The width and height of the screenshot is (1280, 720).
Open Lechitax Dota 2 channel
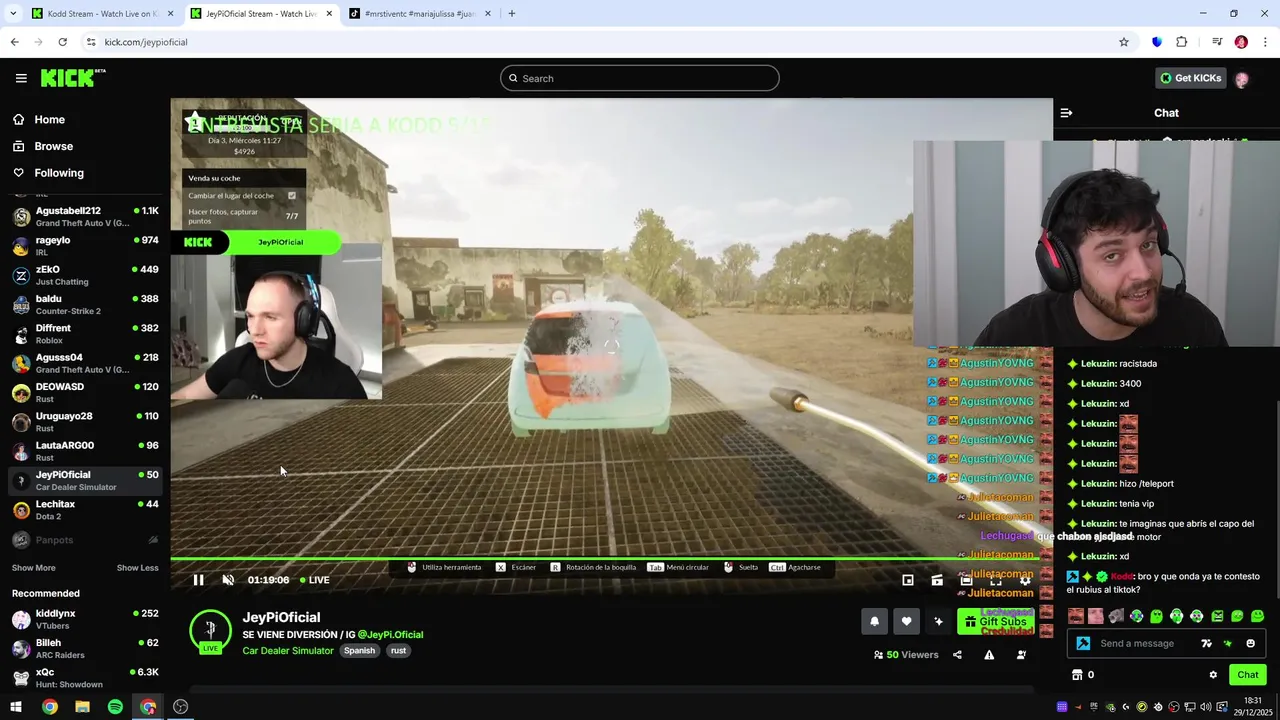pos(85,510)
